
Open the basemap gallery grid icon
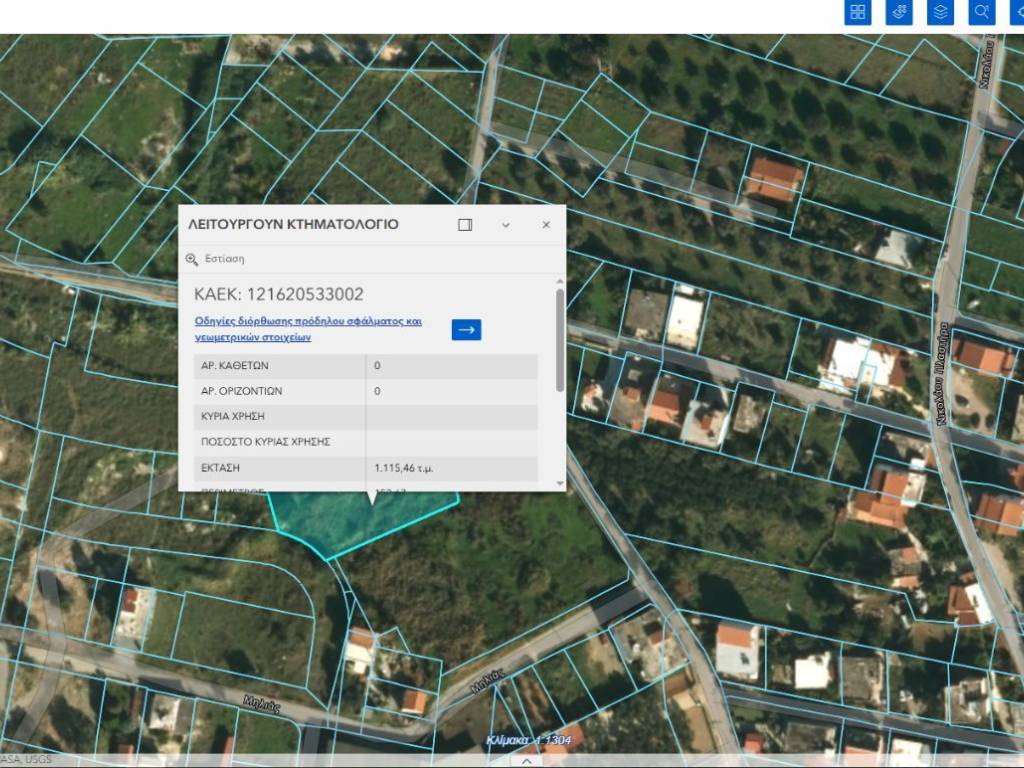tap(858, 12)
